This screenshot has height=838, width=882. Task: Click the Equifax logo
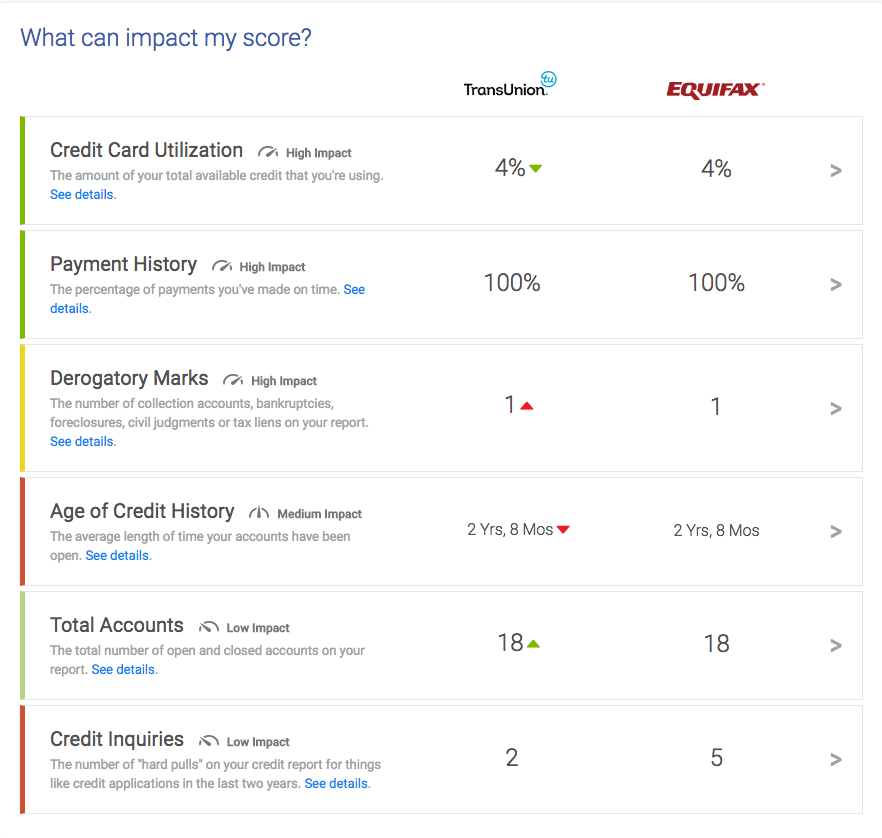tap(716, 90)
